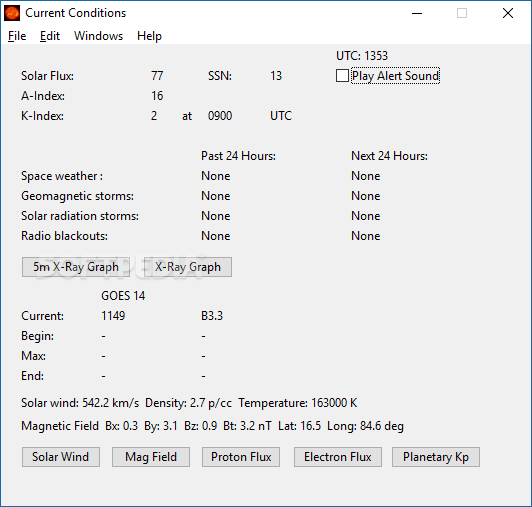Open the File menu
The image size is (532, 507).
click(x=17, y=36)
